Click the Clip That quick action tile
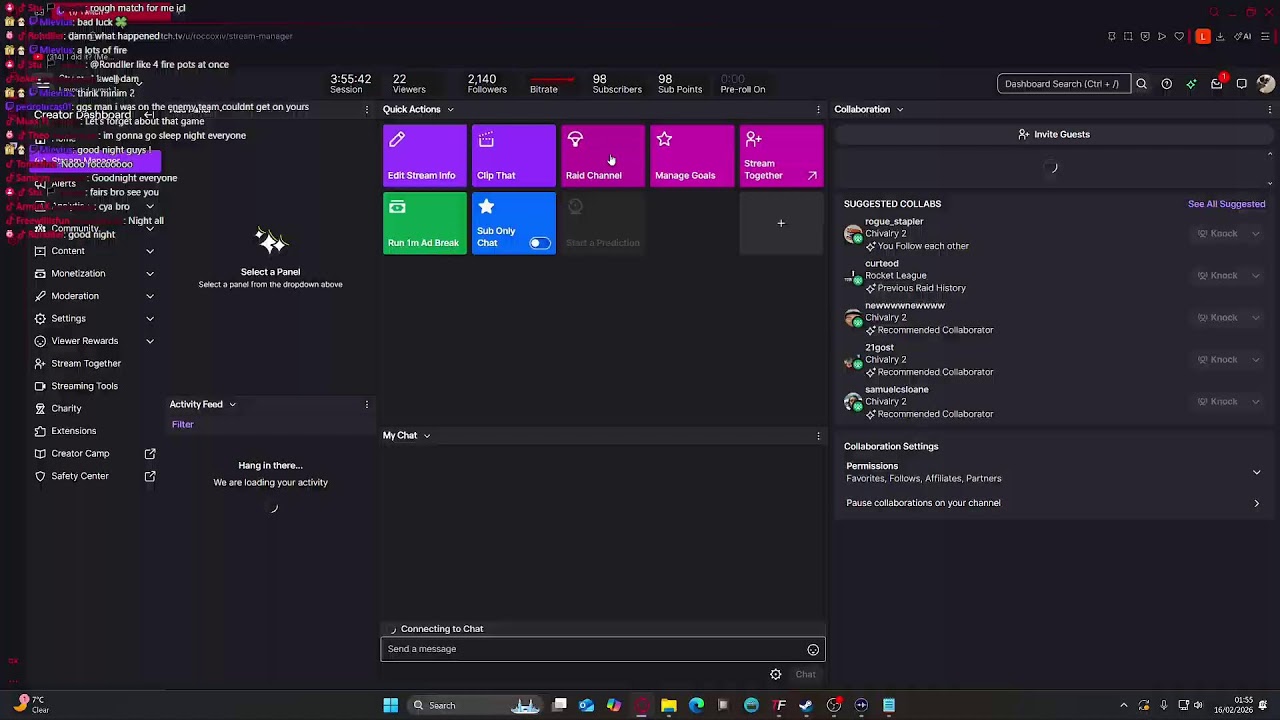Screen dimensions: 1280x720 coord(513,155)
